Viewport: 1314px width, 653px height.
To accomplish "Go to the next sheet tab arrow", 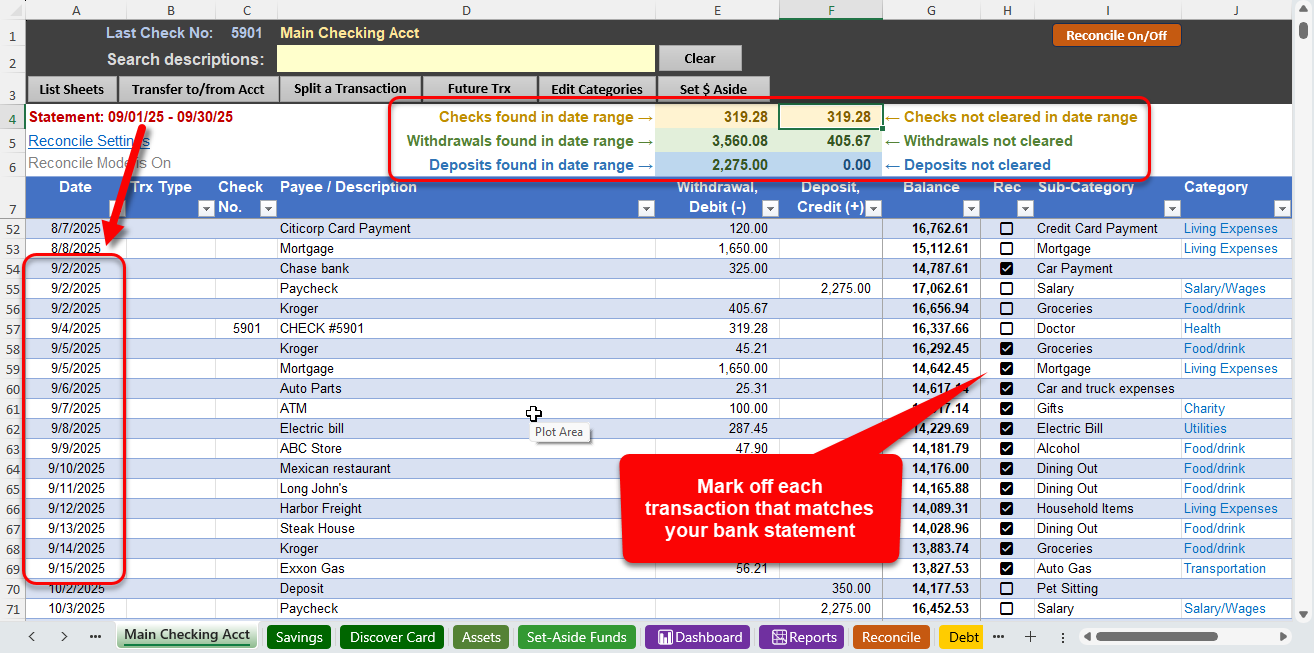I will pyautogui.click(x=64, y=637).
